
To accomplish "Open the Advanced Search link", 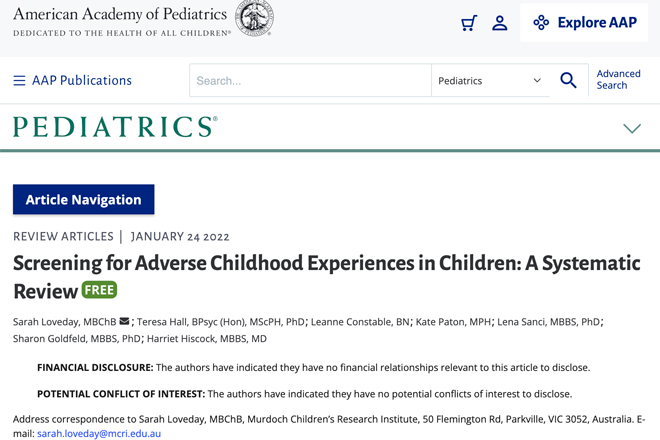I will (x=618, y=80).
